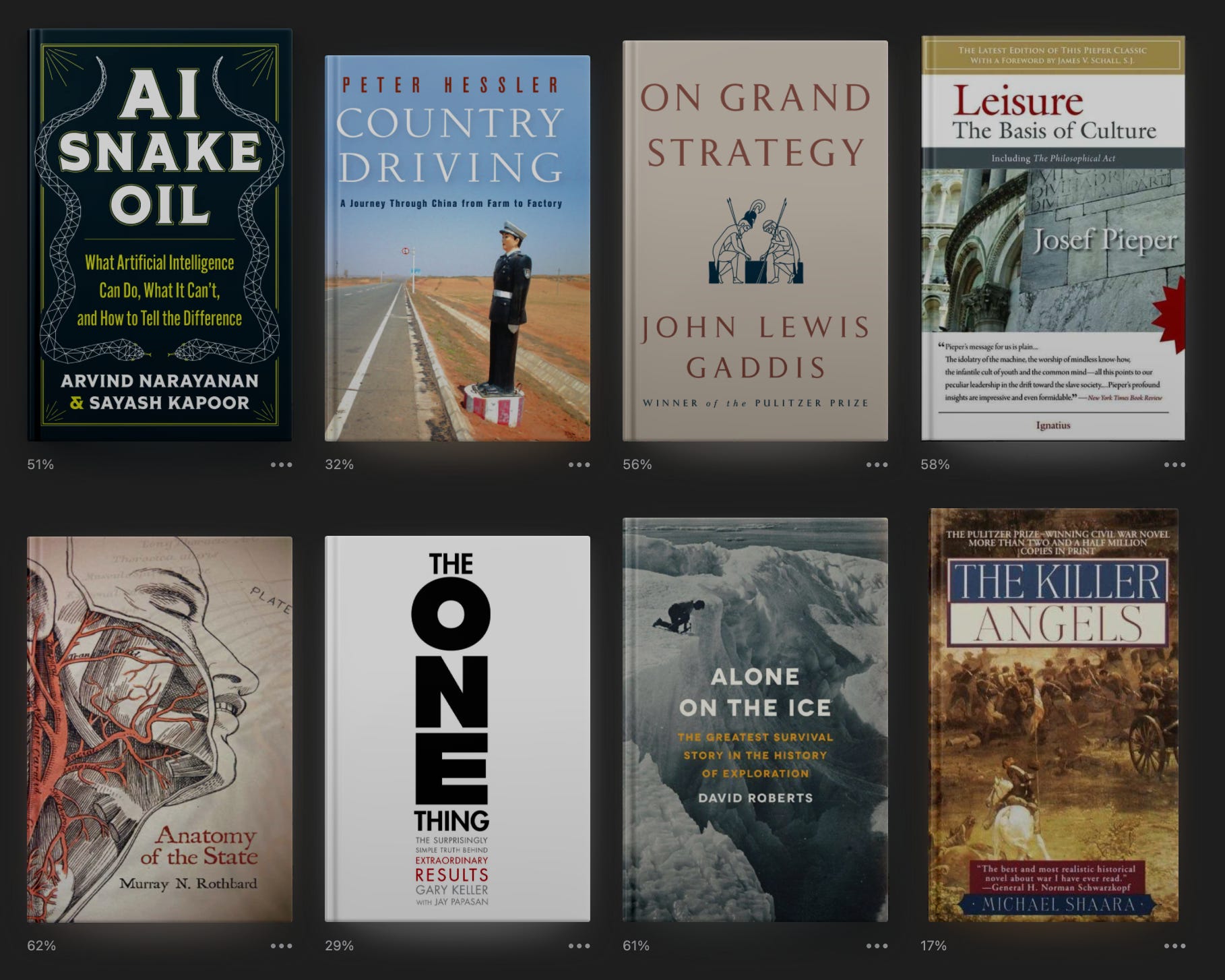
Task: Open the Alone on the Ice cover
Action: (x=755, y=720)
